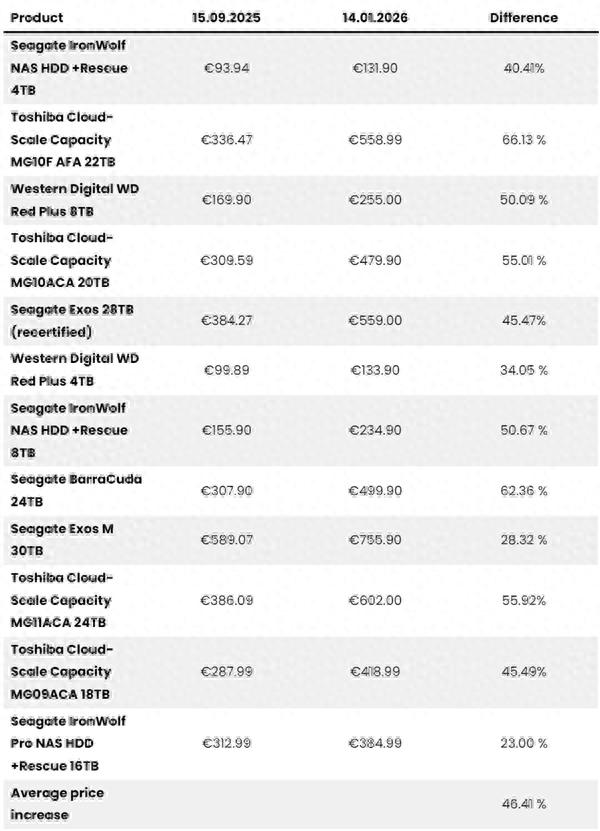Image resolution: width=600 pixels, height=831 pixels.
Task: Select Toshiba MG10ACA 20TB product name
Action: (61, 260)
